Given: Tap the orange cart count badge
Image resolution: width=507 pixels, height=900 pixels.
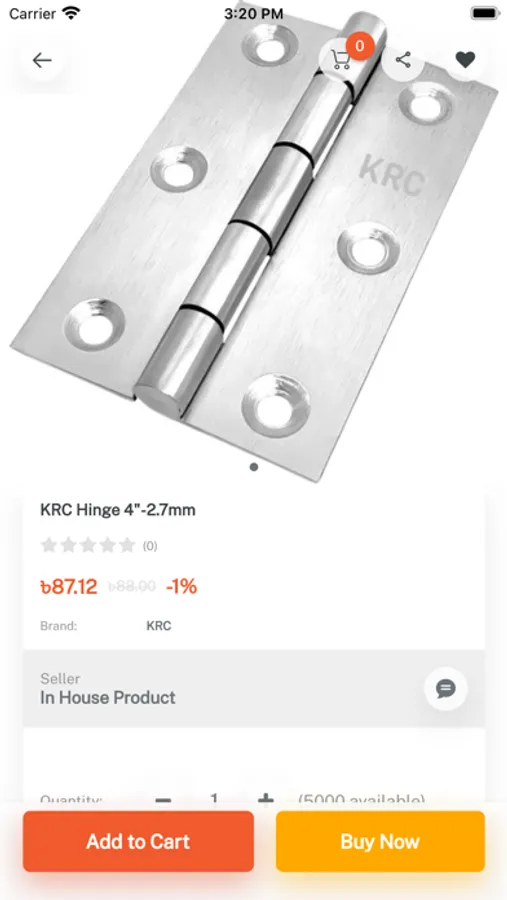Looking at the screenshot, I should pos(360,46).
